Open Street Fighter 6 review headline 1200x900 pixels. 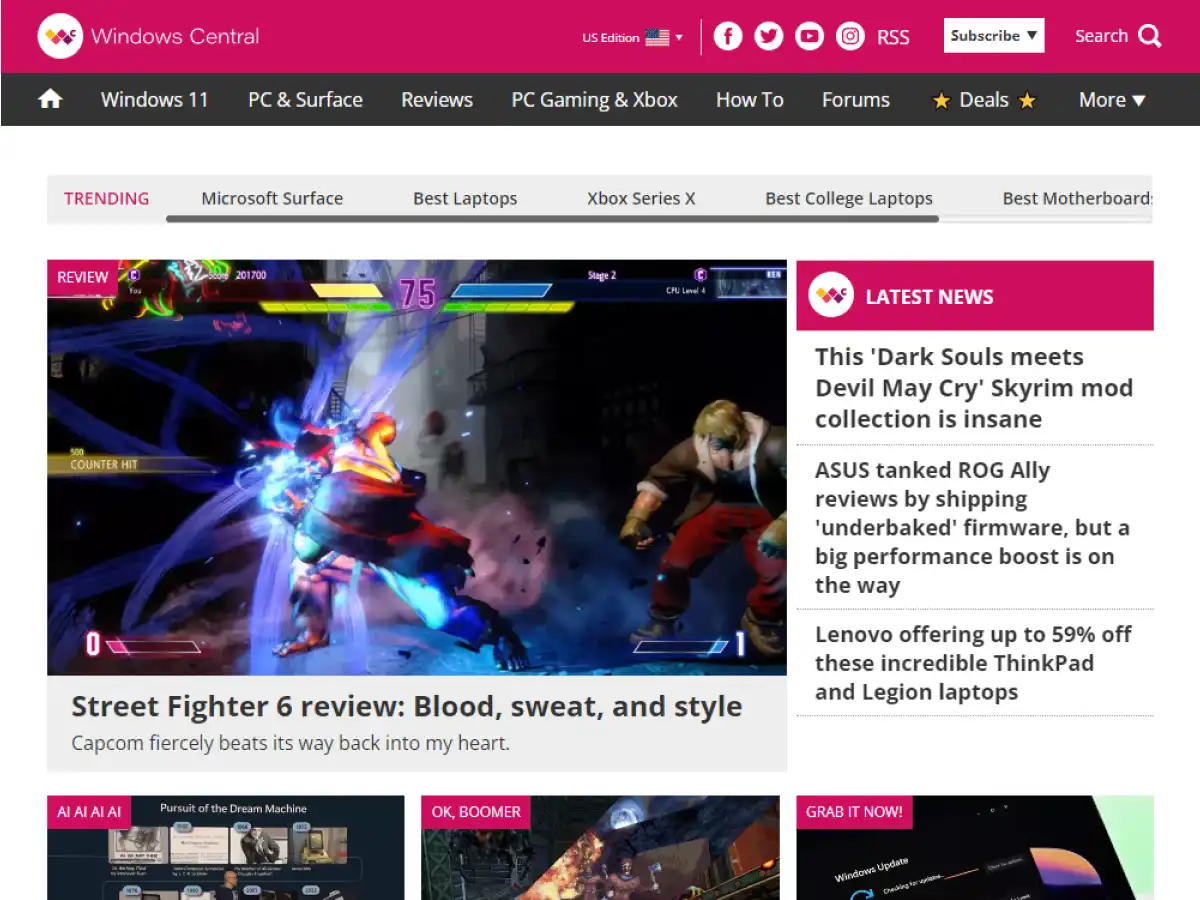coord(407,706)
